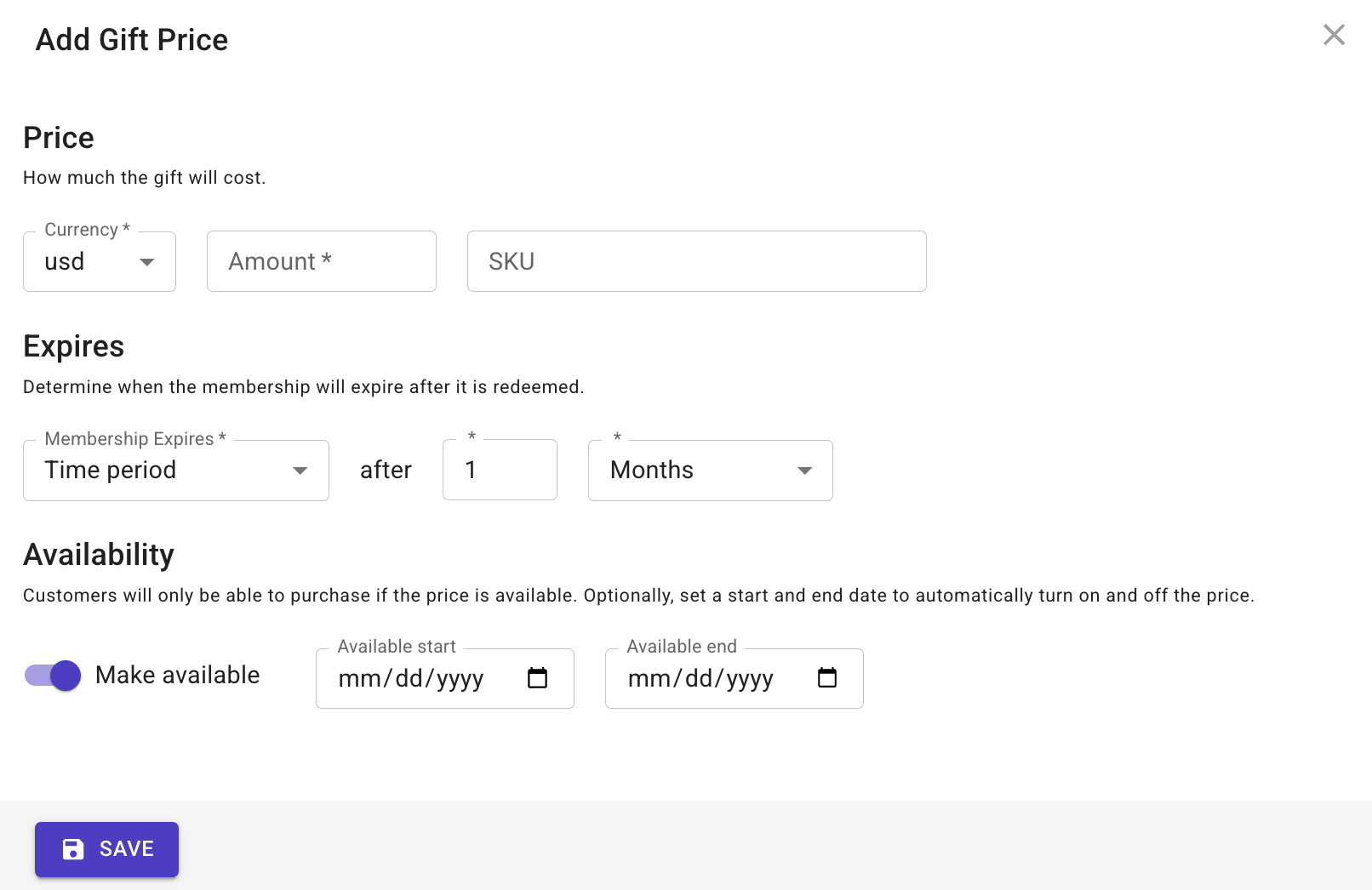Close the Add Gift Price dialog

pos(1334,35)
